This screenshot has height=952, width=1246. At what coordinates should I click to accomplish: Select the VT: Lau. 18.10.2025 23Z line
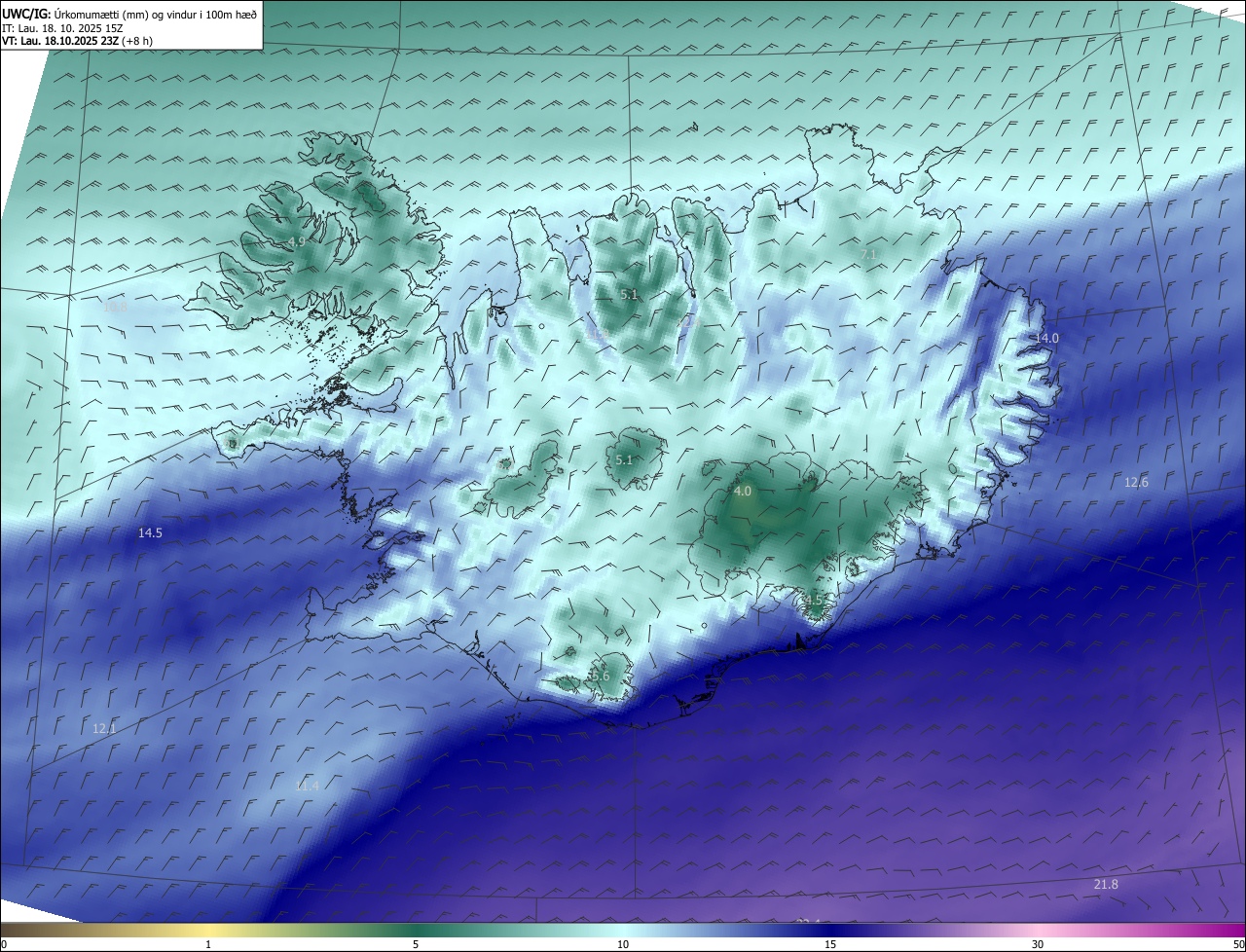pyautogui.click(x=77, y=41)
